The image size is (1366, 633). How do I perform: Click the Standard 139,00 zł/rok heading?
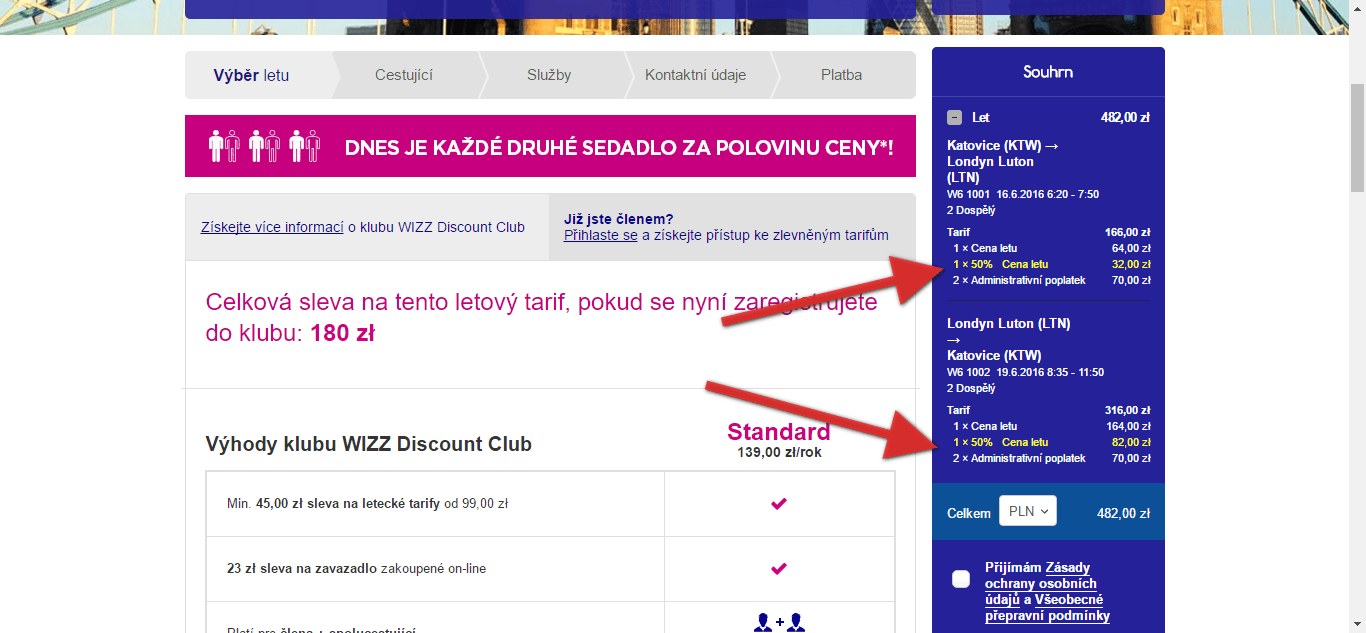coord(779,439)
